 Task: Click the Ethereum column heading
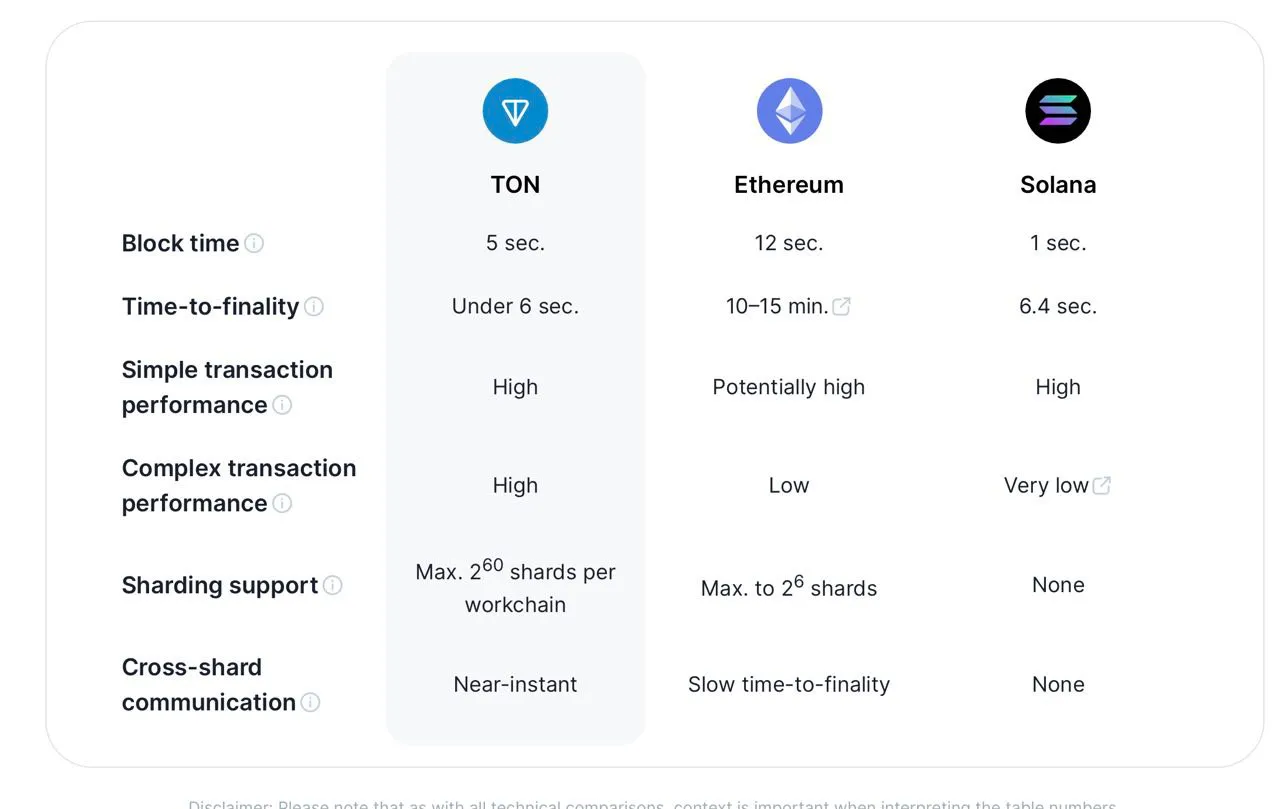tap(789, 185)
